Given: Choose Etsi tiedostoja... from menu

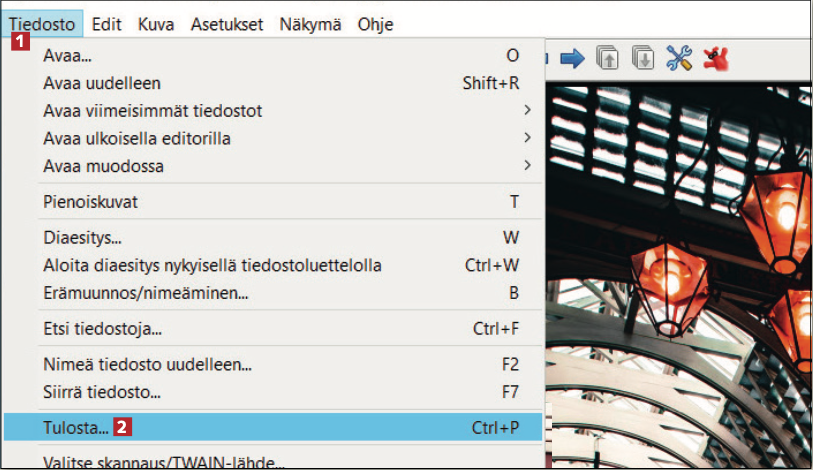Looking at the screenshot, I should [273, 328].
